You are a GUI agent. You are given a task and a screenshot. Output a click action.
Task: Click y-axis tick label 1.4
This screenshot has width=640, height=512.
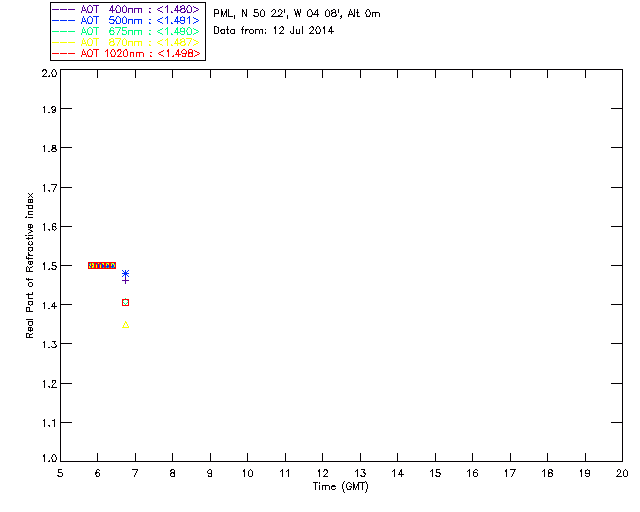click(x=49, y=305)
